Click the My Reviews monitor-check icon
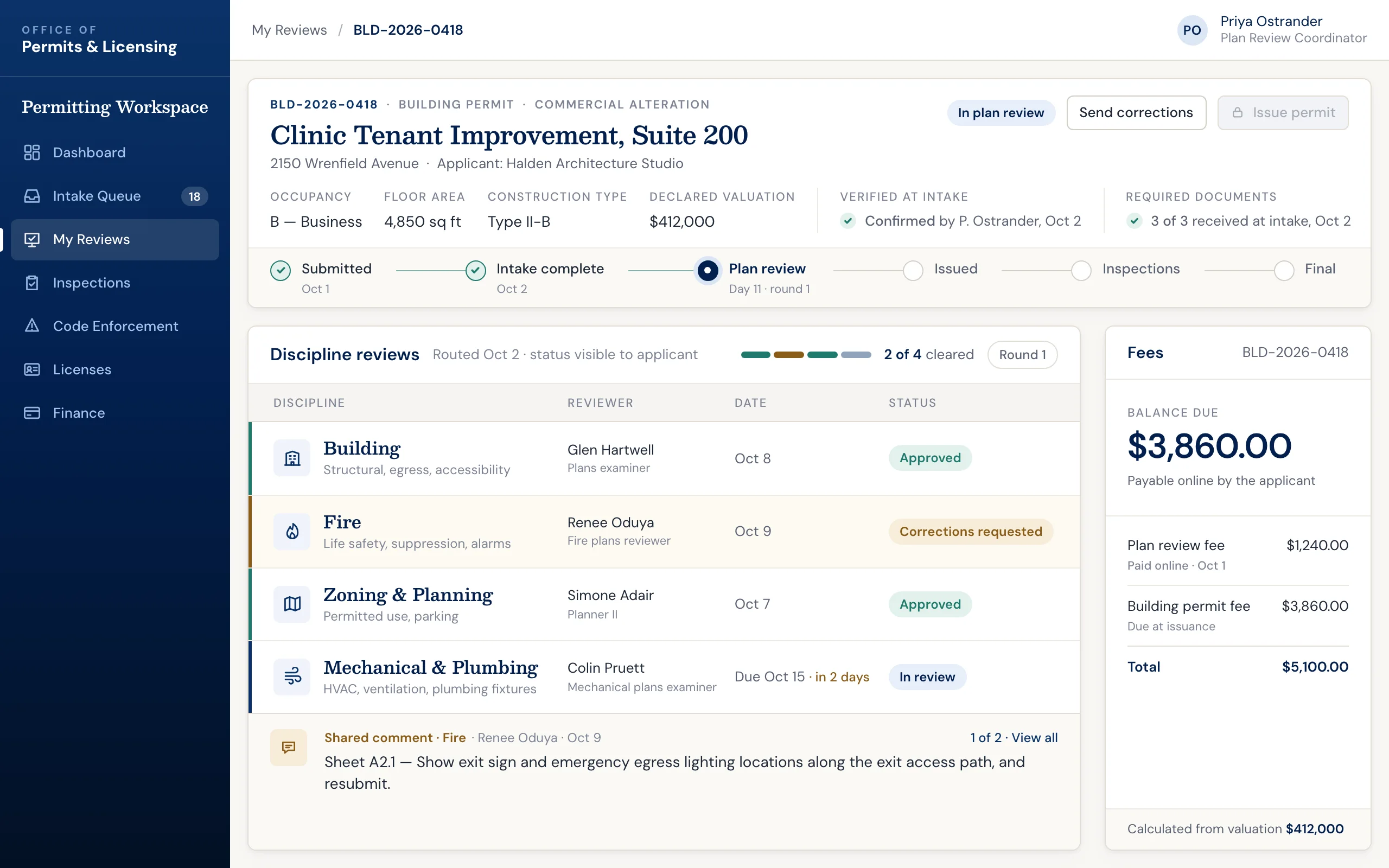 click(x=32, y=239)
